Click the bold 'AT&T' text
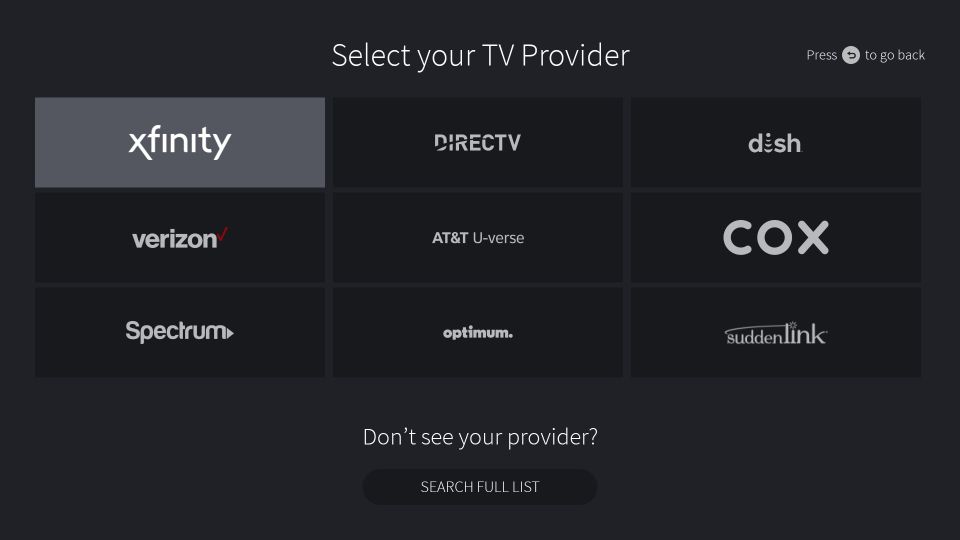The width and height of the screenshot is (960, 540). click(450, 238)
